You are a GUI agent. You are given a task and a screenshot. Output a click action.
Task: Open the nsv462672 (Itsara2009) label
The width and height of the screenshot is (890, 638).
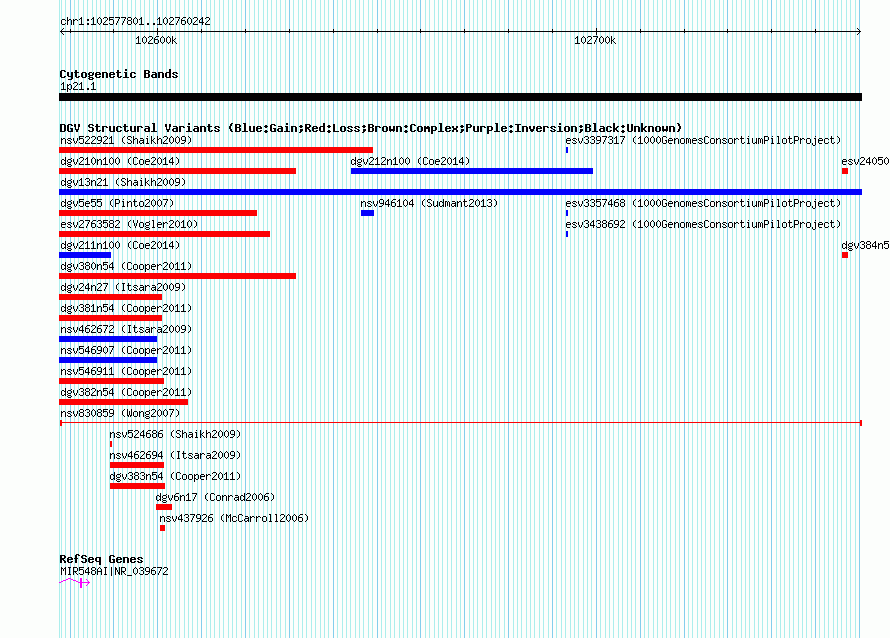[126, 329]
